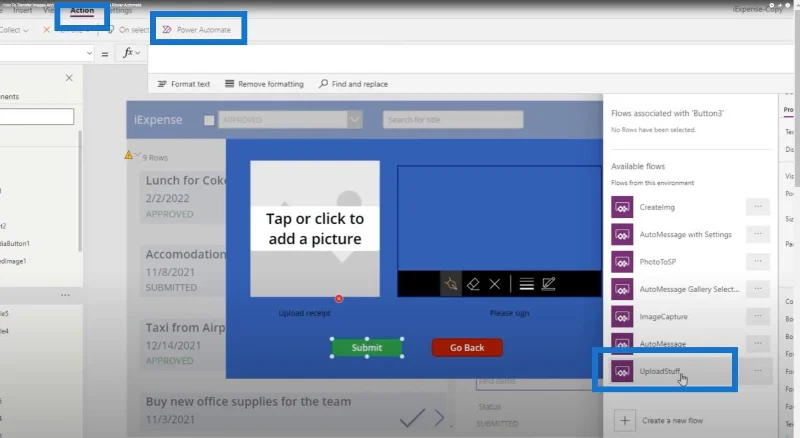Select MediaButton1 in tree view
800x438 pixels.
[15, 244]
